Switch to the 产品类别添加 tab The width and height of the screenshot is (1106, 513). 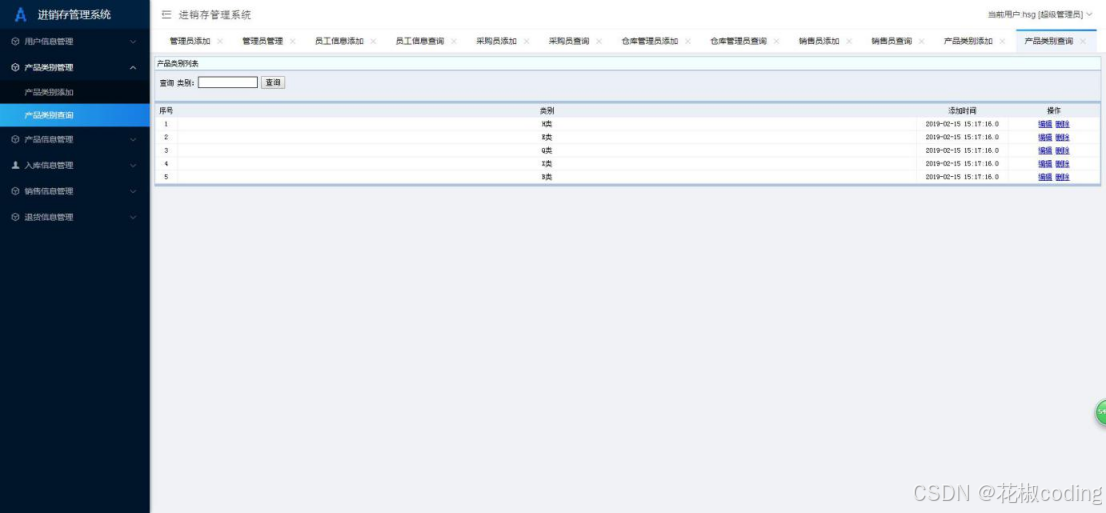(968, 41)
